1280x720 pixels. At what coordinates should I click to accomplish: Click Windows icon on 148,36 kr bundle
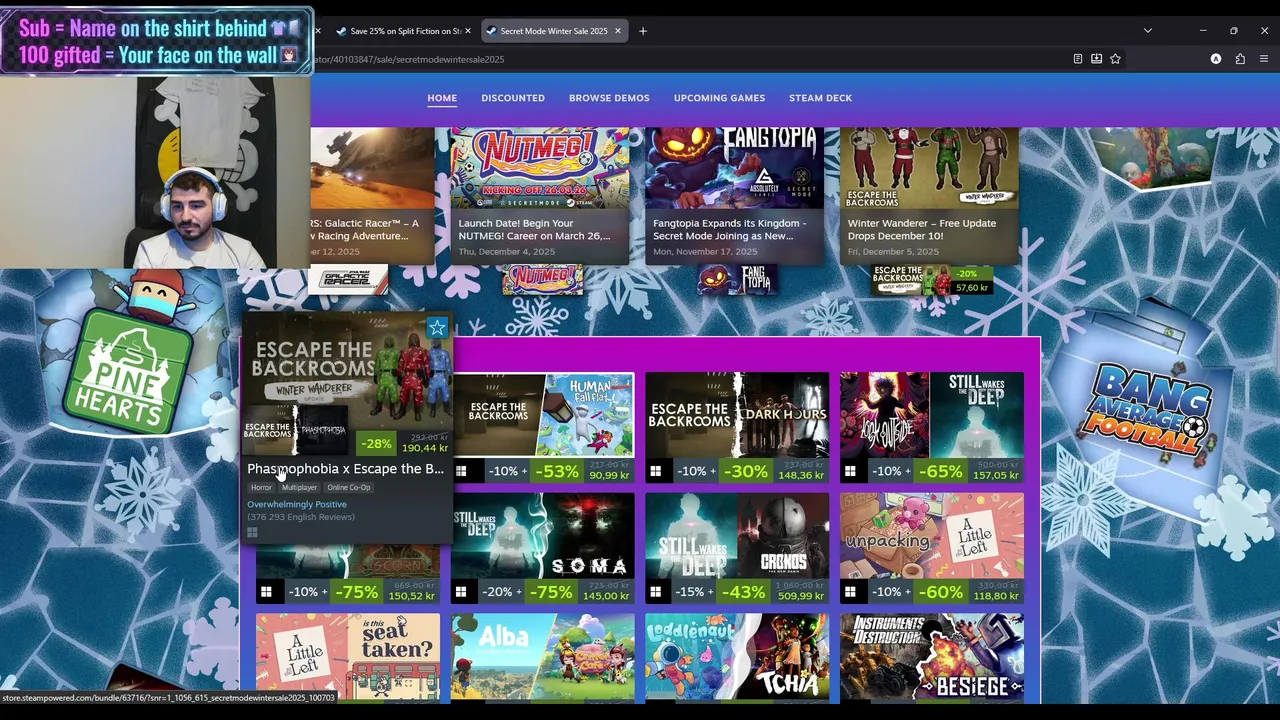(x=656, y=471)
